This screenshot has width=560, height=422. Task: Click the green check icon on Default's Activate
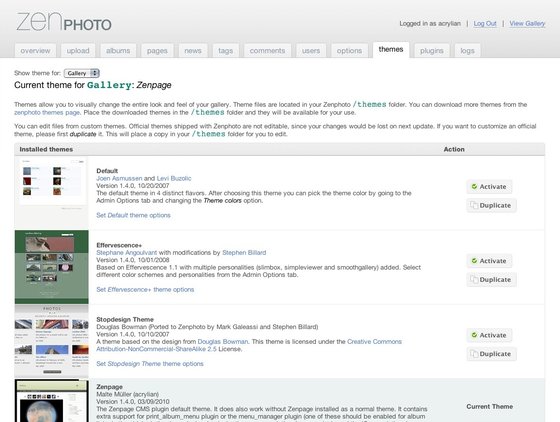click(x=474, y=186)
